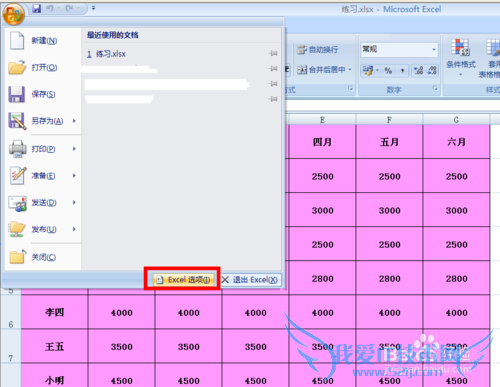Select the 小明 name cell
Image resolution: width=500 pixels, height=387 pixels.
pyautogui.click(x=55, y=376)
